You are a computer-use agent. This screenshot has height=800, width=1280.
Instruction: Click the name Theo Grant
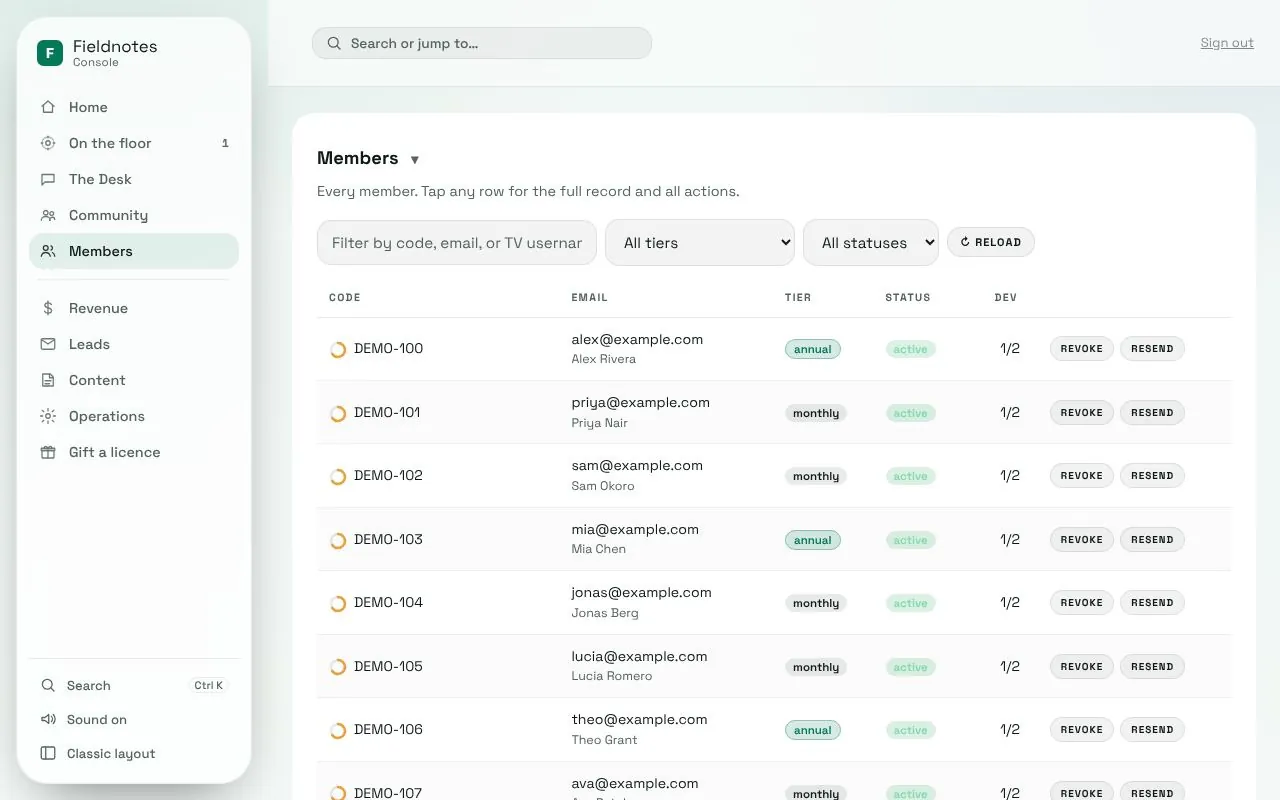pyautogui.click(x=604, y=740)
